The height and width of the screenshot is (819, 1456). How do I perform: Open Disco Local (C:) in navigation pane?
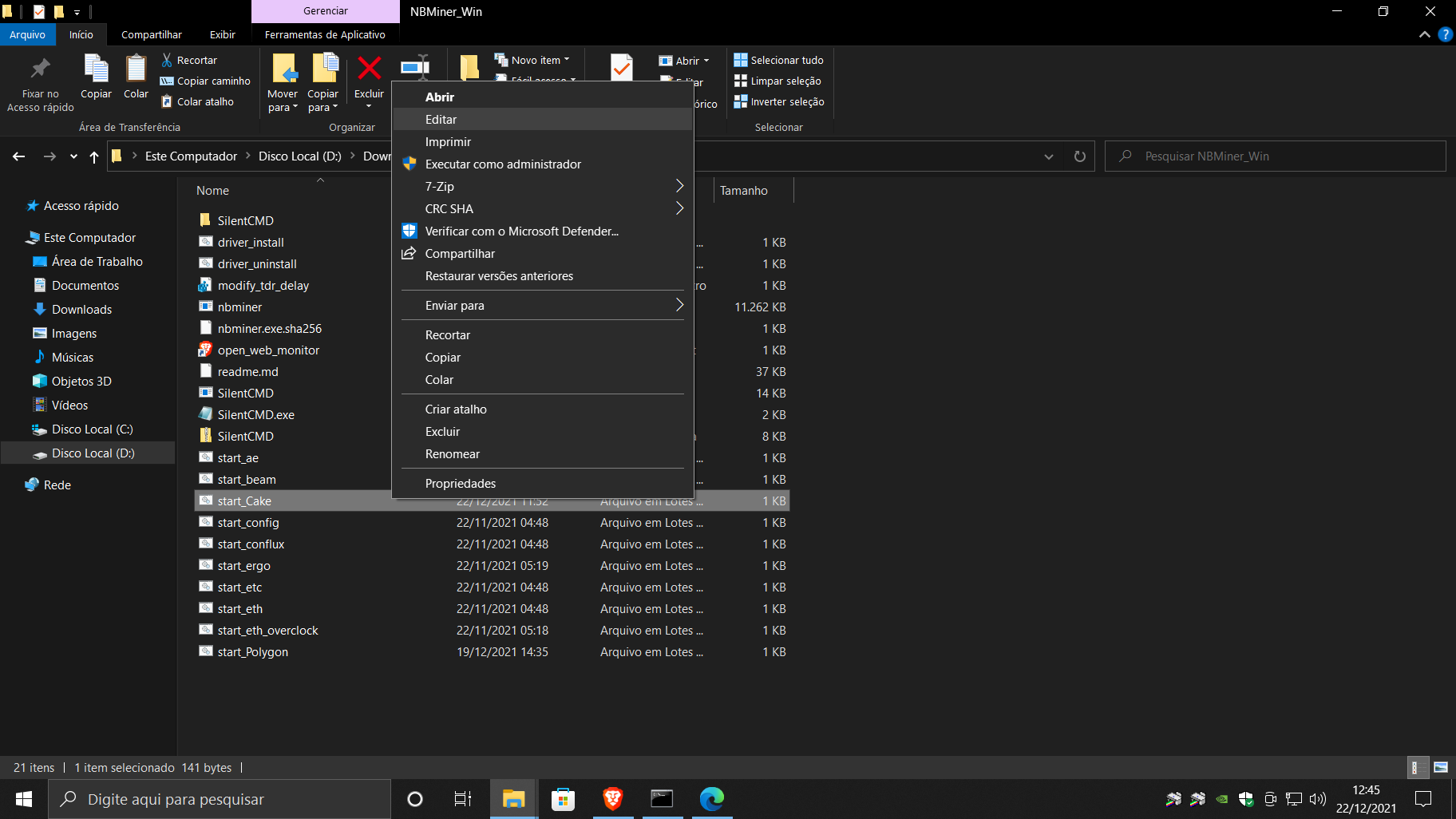point(92,429)
